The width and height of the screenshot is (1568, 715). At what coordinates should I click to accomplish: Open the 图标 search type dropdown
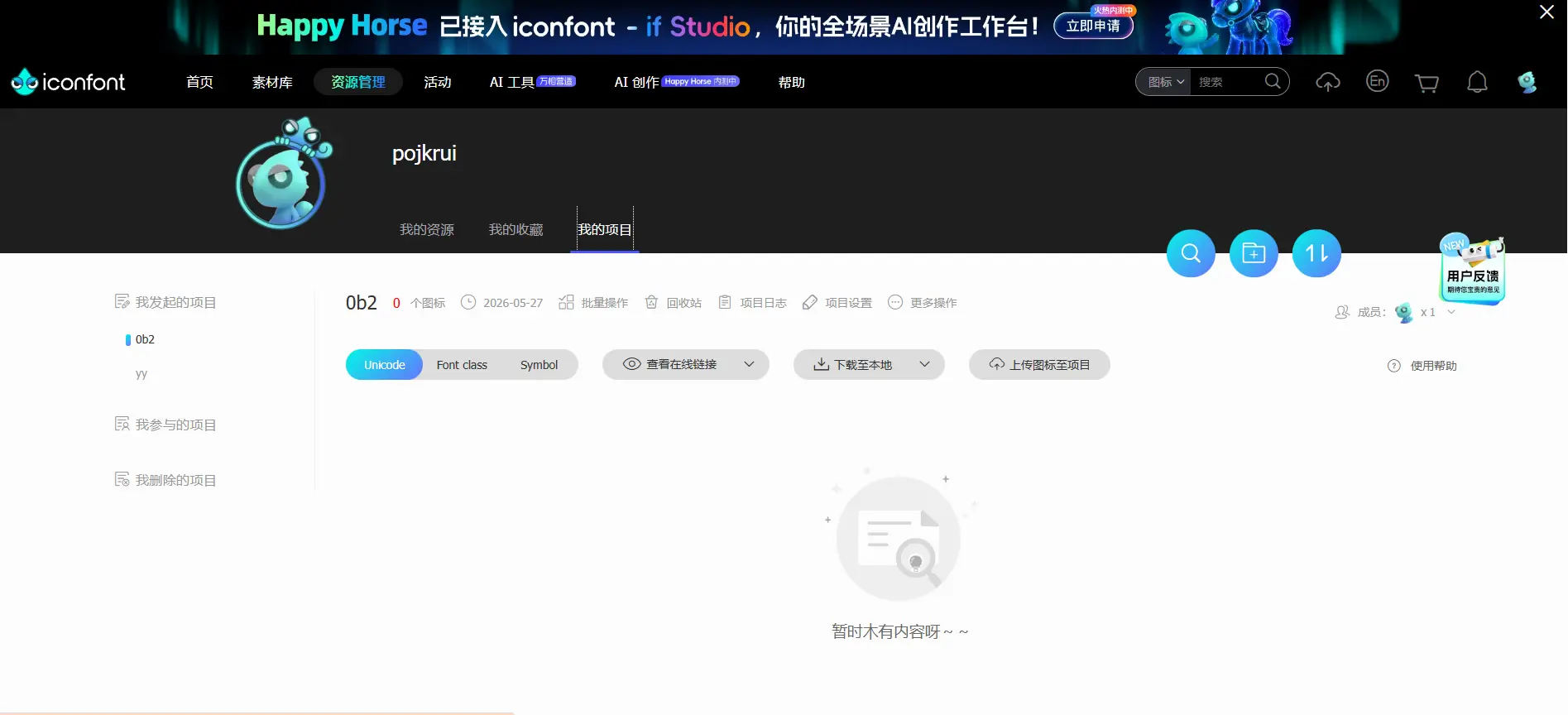pyautogui.click(x=1165, y=82)
